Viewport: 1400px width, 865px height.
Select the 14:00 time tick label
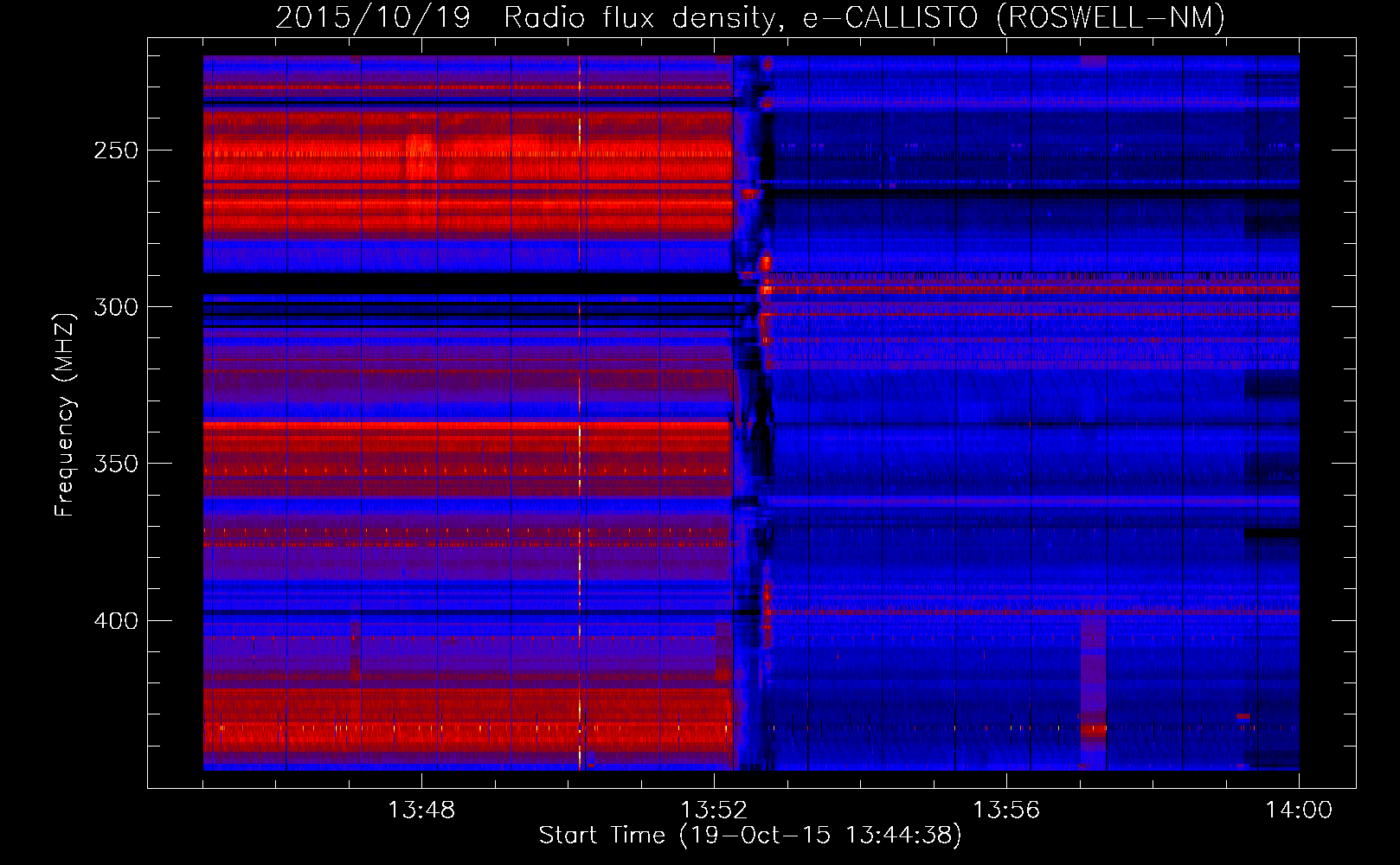(1298, 810)
